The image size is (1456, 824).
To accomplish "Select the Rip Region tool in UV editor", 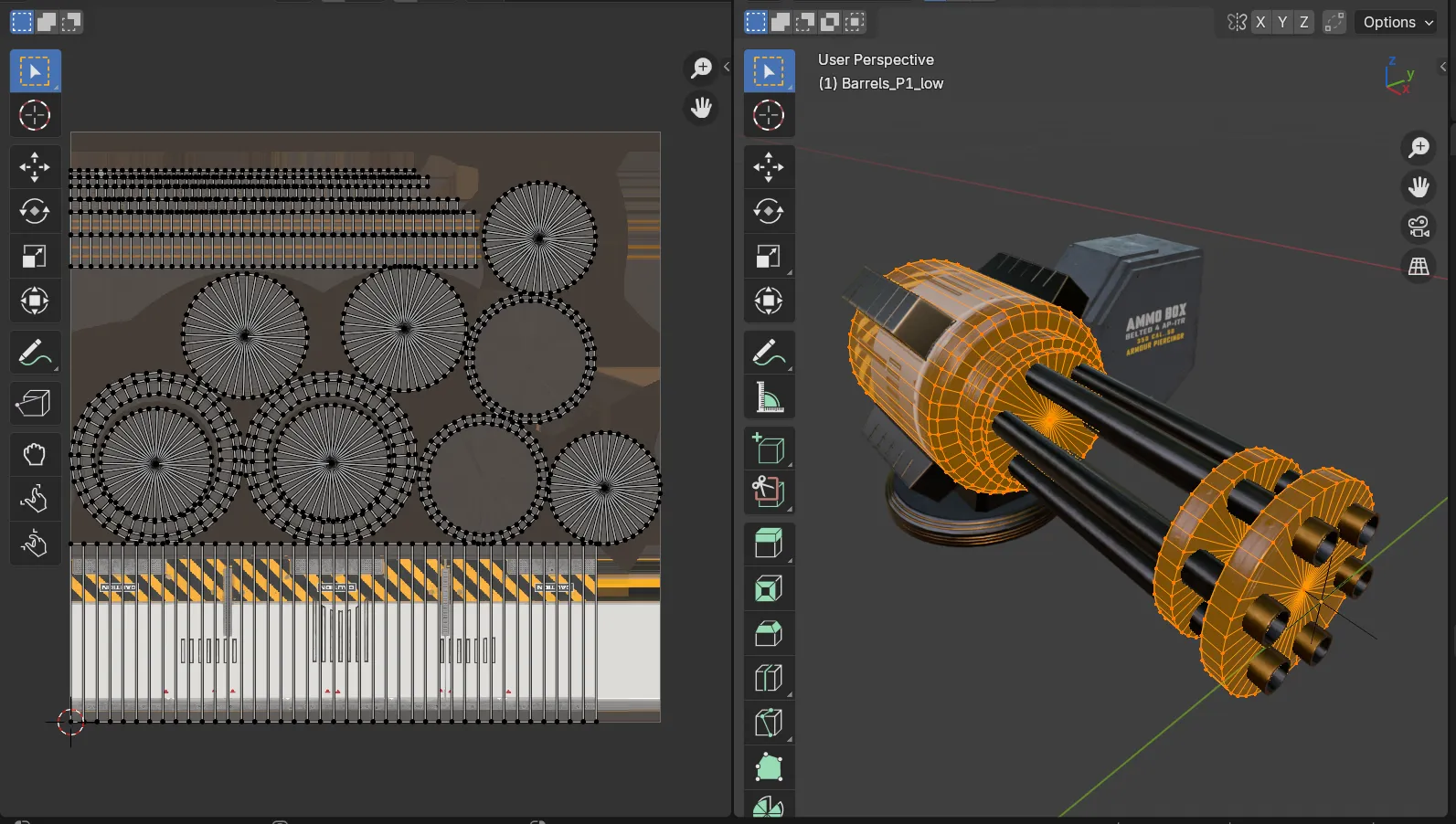I will pos(34,403).
